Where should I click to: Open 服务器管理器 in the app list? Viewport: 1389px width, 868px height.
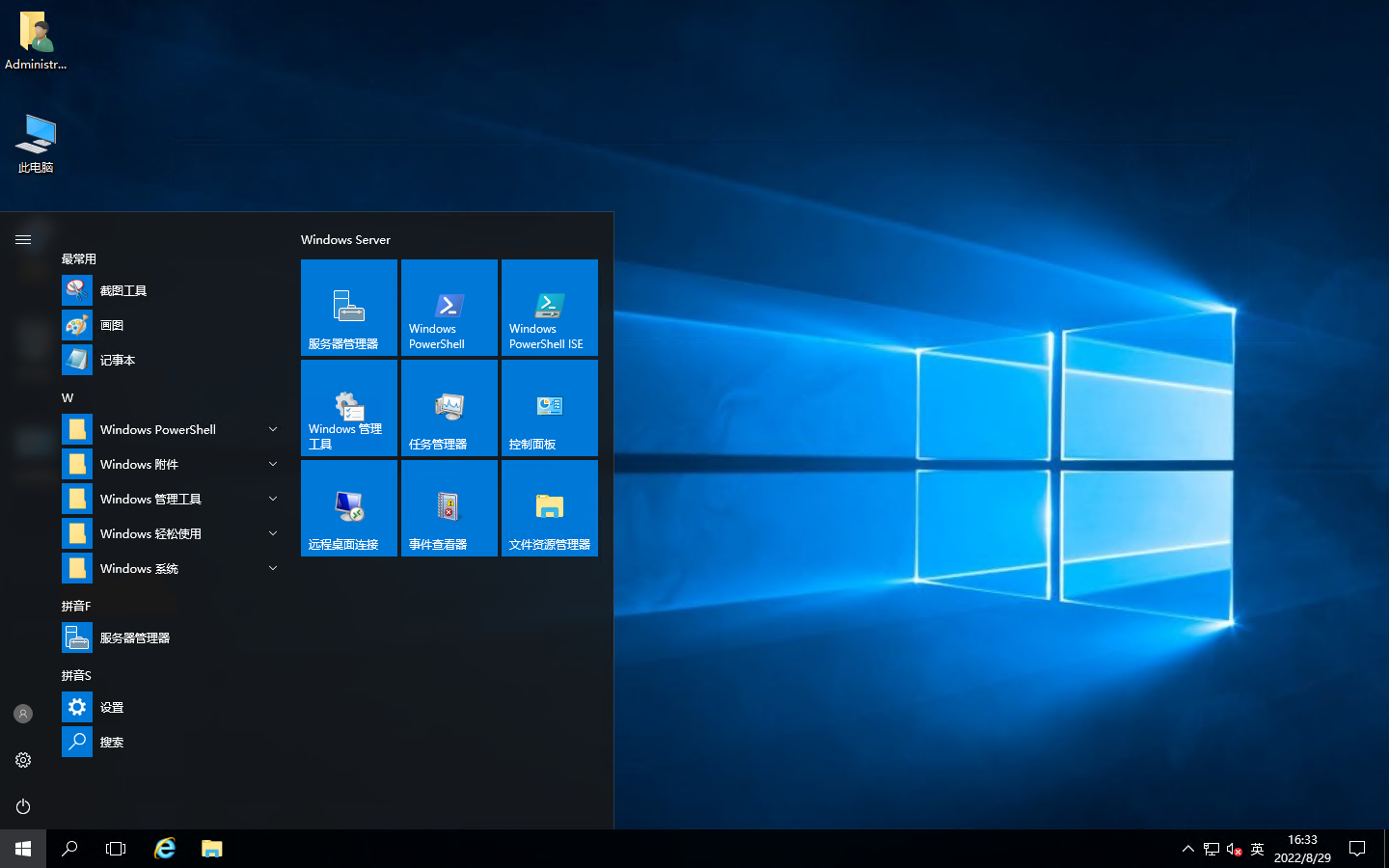[x=174, y=637]
